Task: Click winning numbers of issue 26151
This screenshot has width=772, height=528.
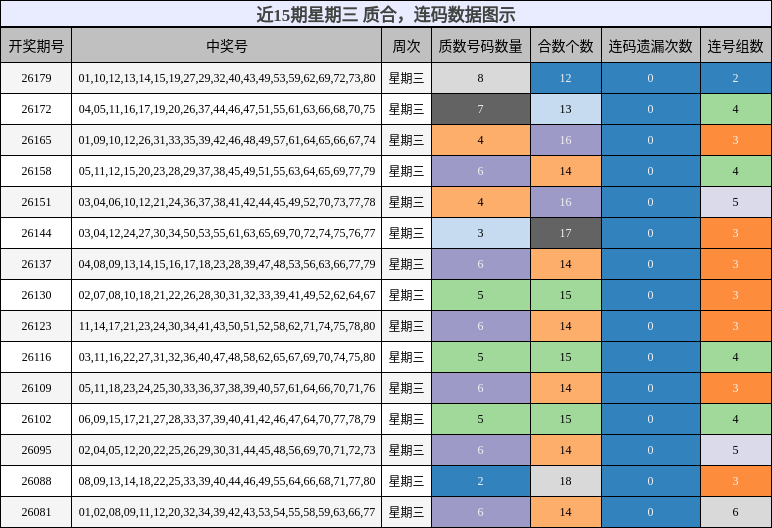Action: click(226, 202)
